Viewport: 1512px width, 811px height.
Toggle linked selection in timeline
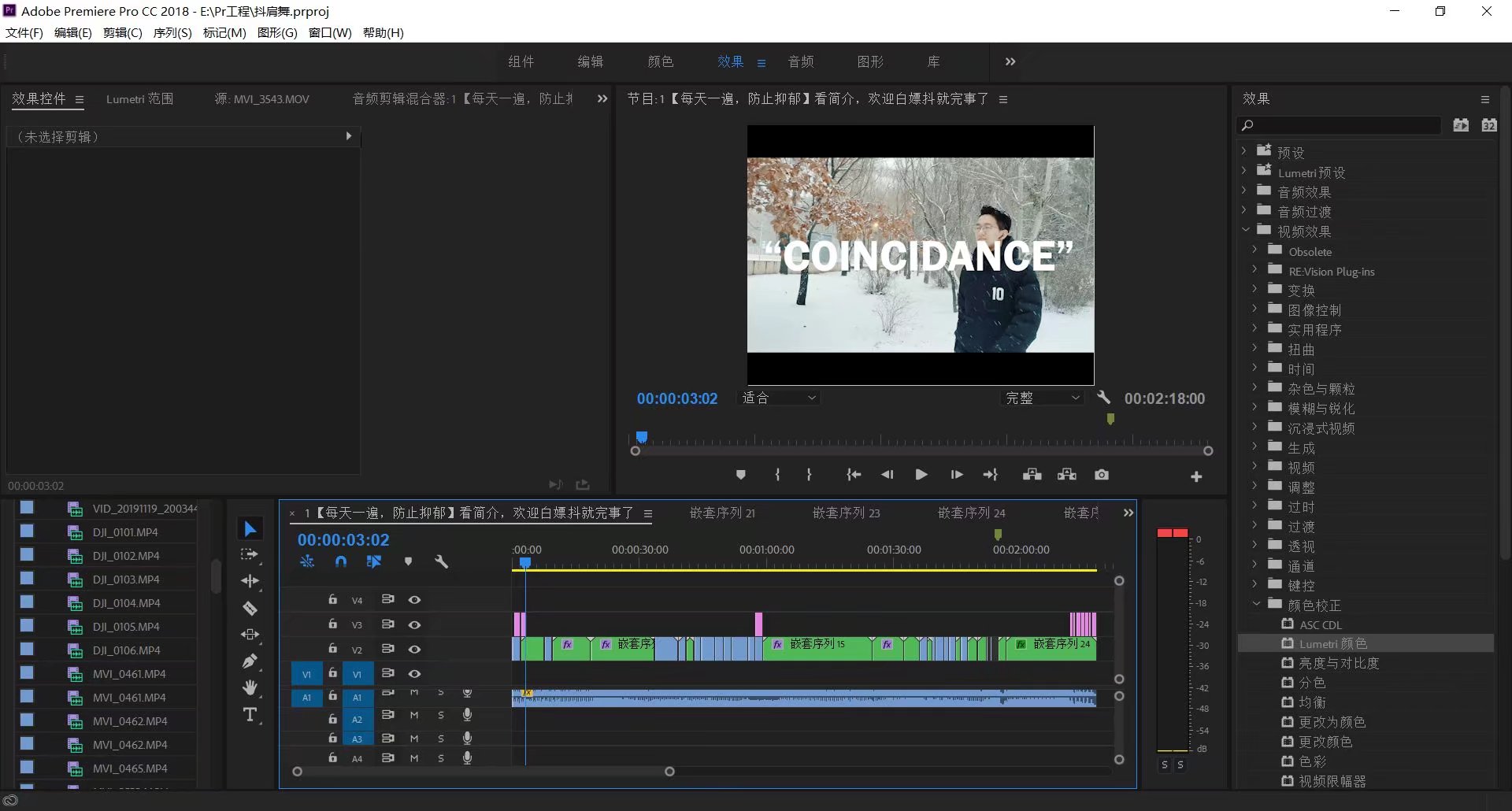[374, 561]
